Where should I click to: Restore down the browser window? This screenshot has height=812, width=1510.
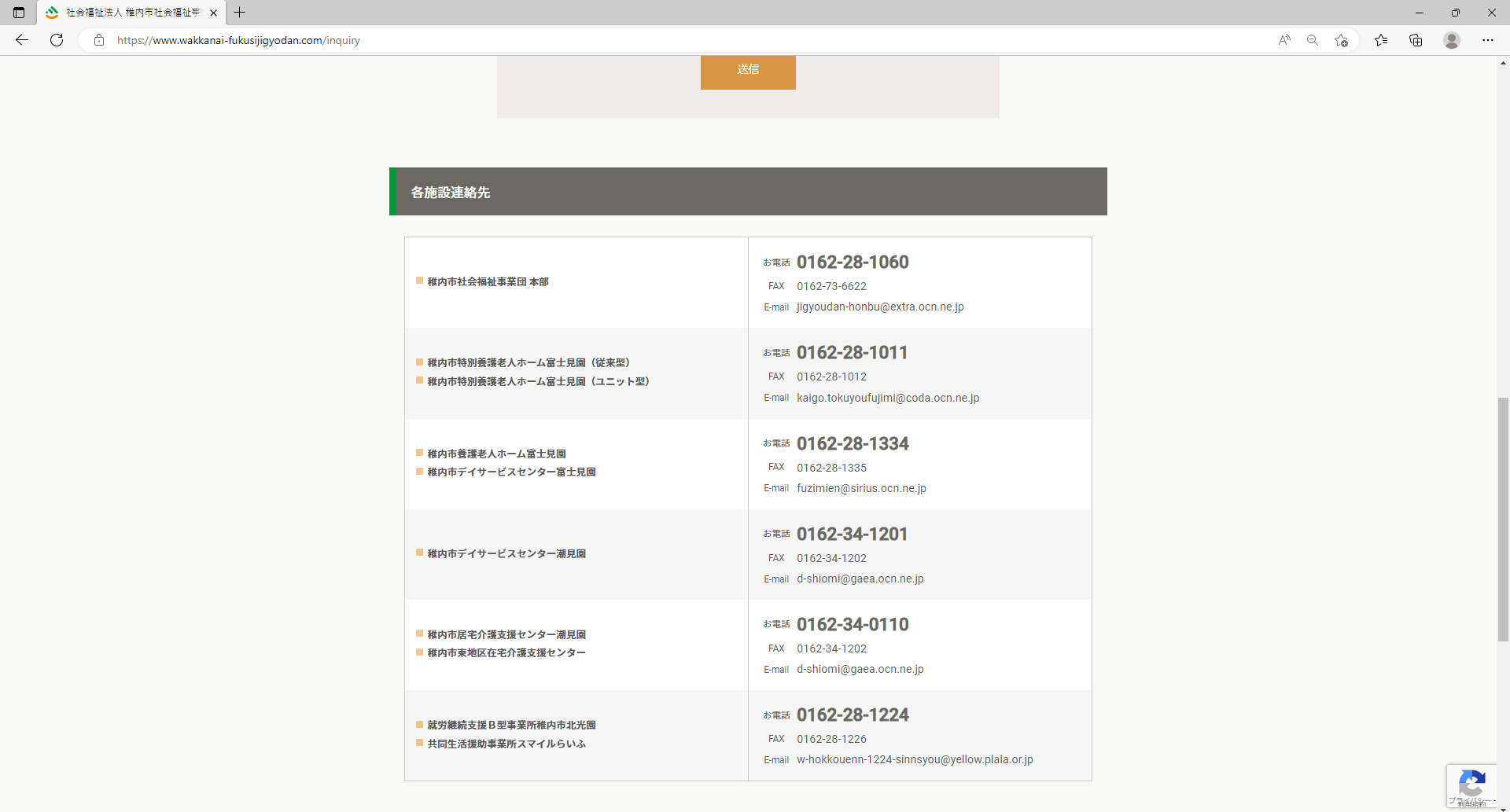pos(1455,13)
